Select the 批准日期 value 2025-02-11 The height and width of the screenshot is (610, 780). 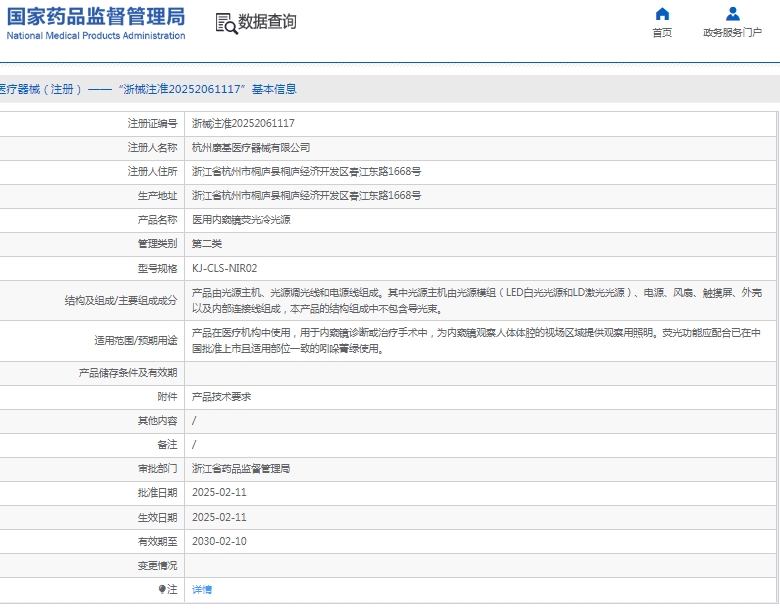click(x=219, y=493)
